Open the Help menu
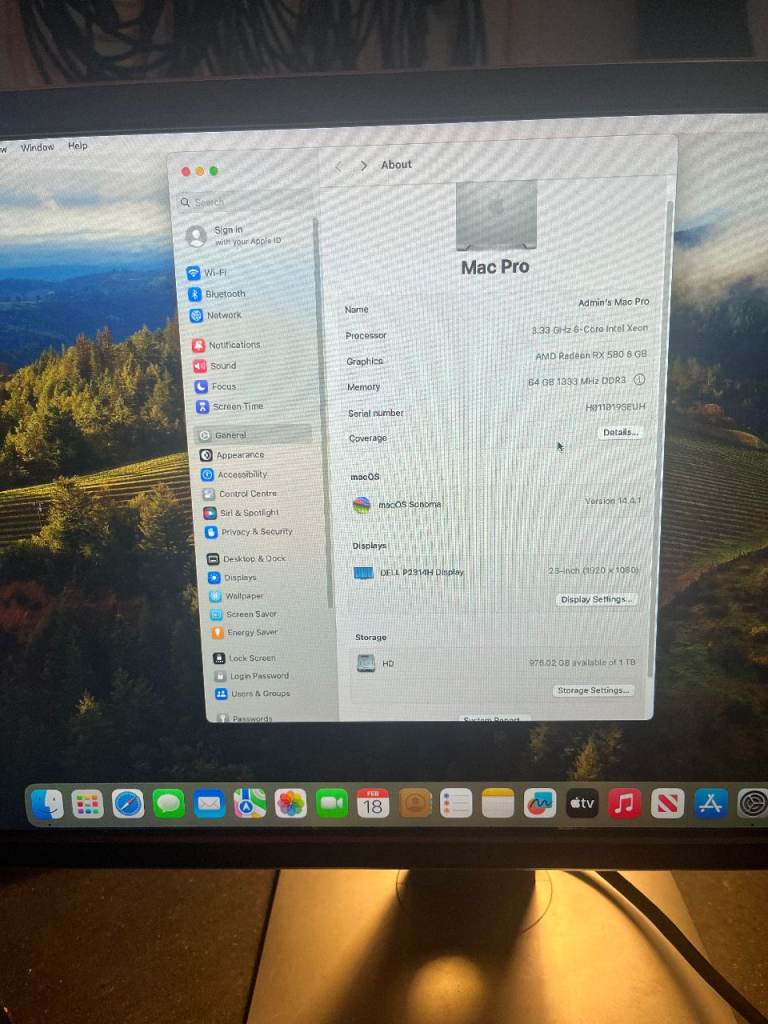Viewport: 768px width, 1024px height. [x=78, y=146]
